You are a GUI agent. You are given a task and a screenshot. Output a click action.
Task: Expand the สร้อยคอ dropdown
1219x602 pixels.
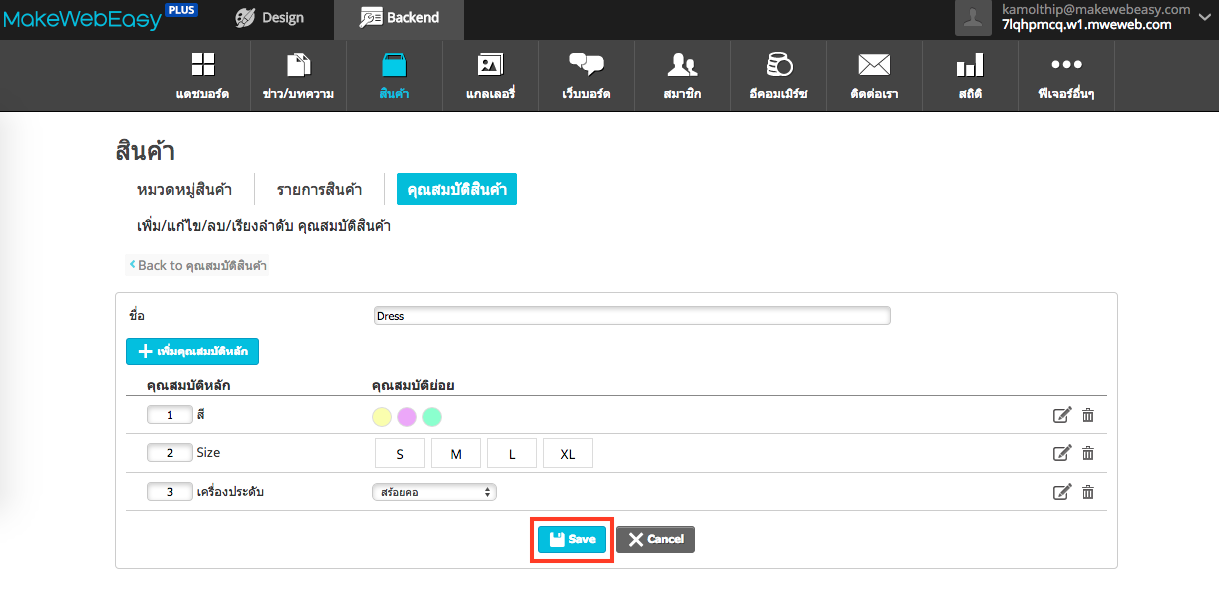tap(434, 492)
